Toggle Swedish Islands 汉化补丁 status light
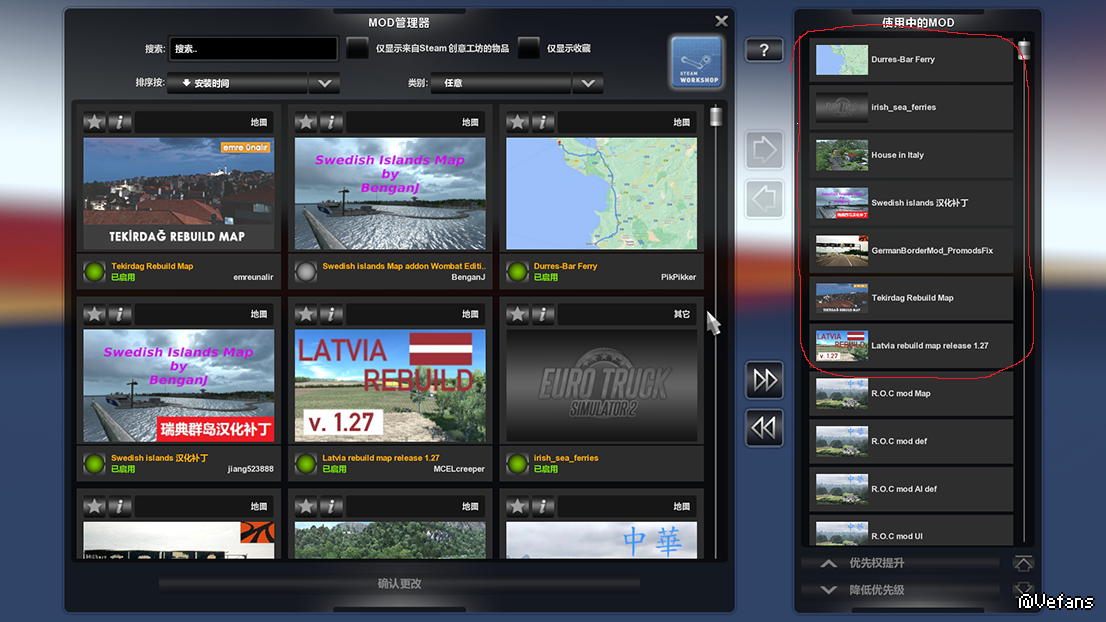 pyautogui.click(x=95, y=463)
